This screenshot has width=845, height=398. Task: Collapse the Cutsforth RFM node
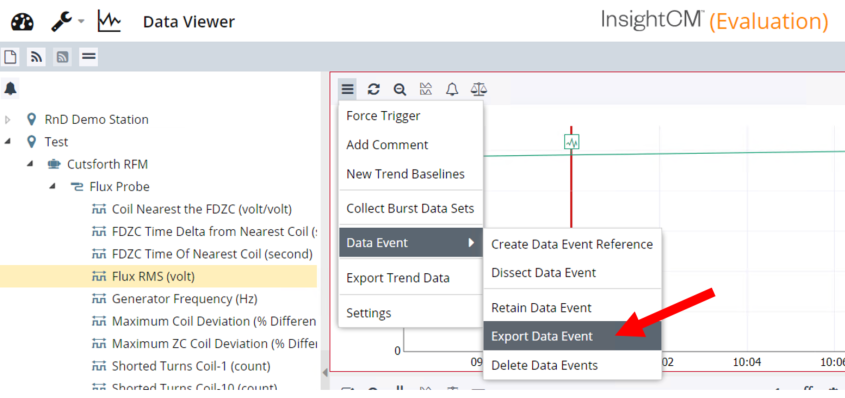click(30, 164)
